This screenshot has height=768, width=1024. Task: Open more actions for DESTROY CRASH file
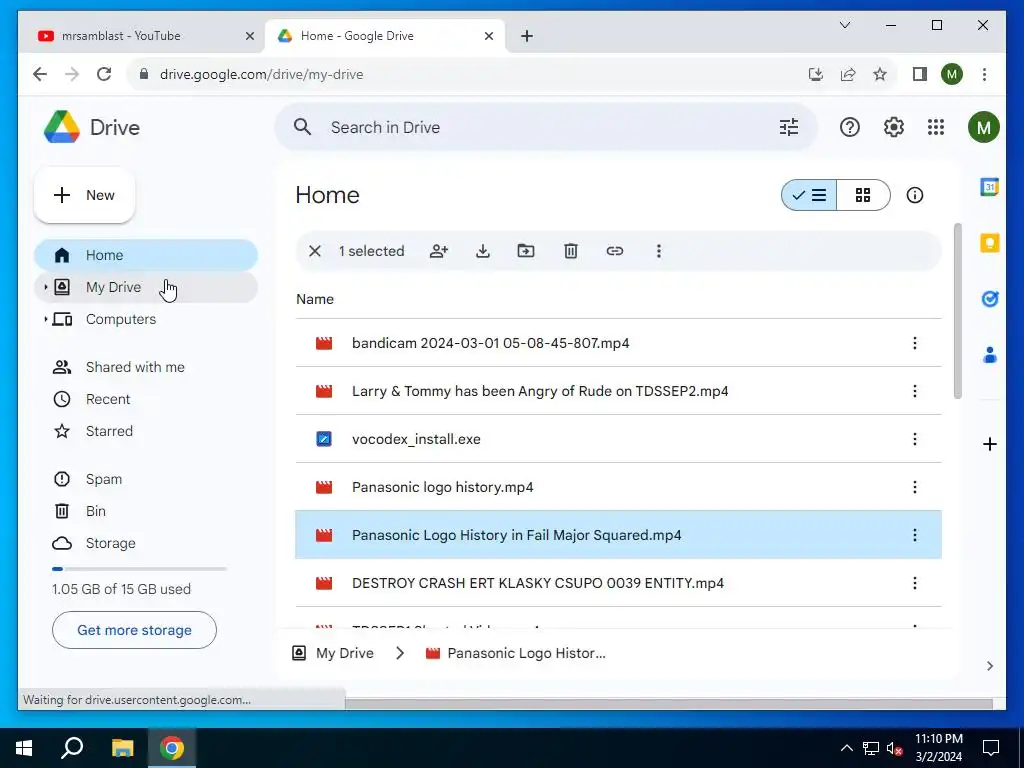(x=914, y=583)
